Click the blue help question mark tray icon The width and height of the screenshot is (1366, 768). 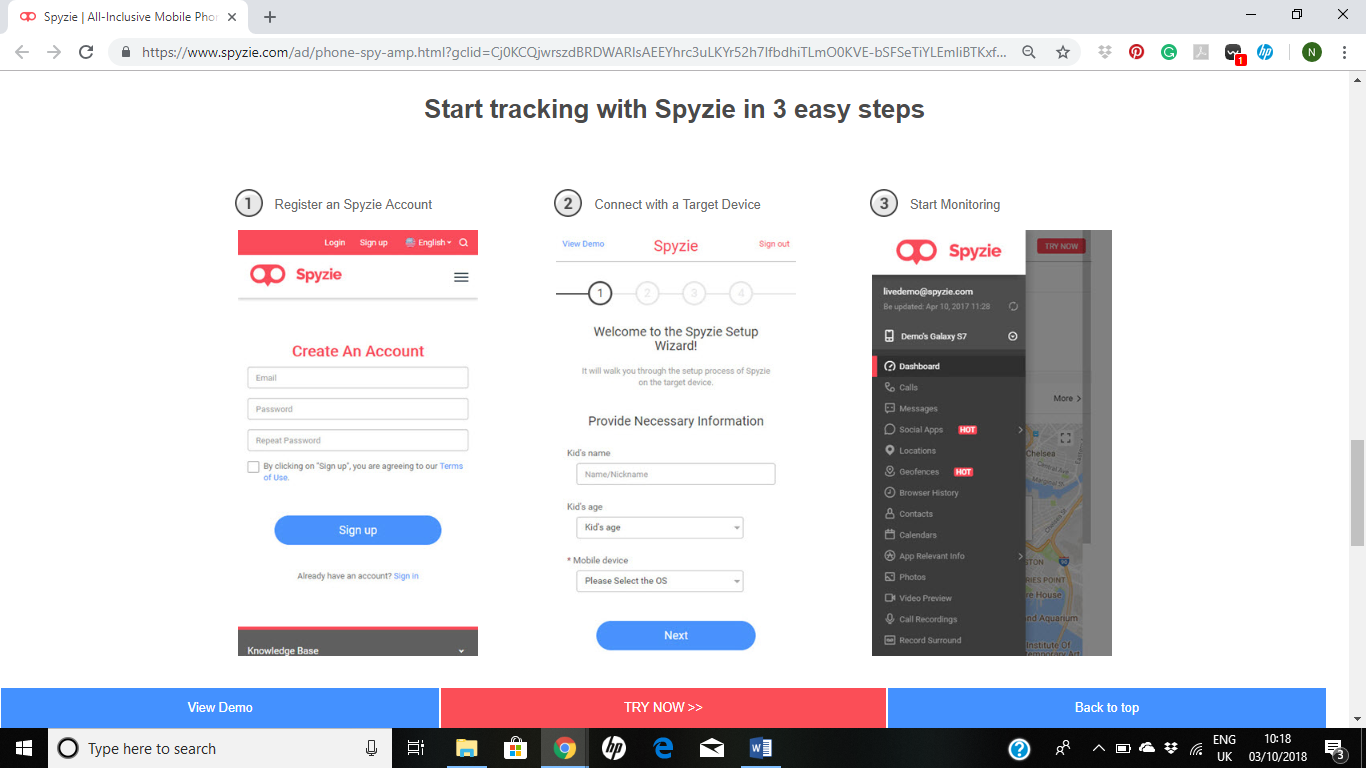point(1019,748)
